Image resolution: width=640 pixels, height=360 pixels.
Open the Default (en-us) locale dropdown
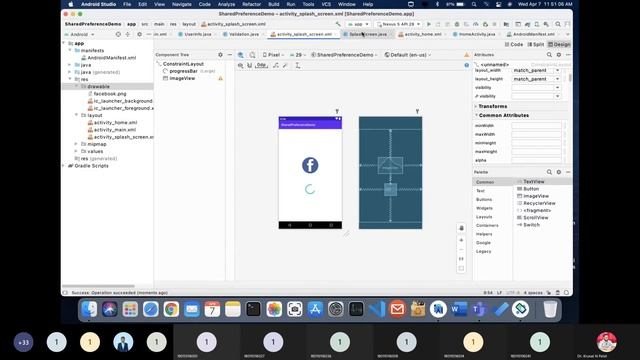[x=408, y=55]
